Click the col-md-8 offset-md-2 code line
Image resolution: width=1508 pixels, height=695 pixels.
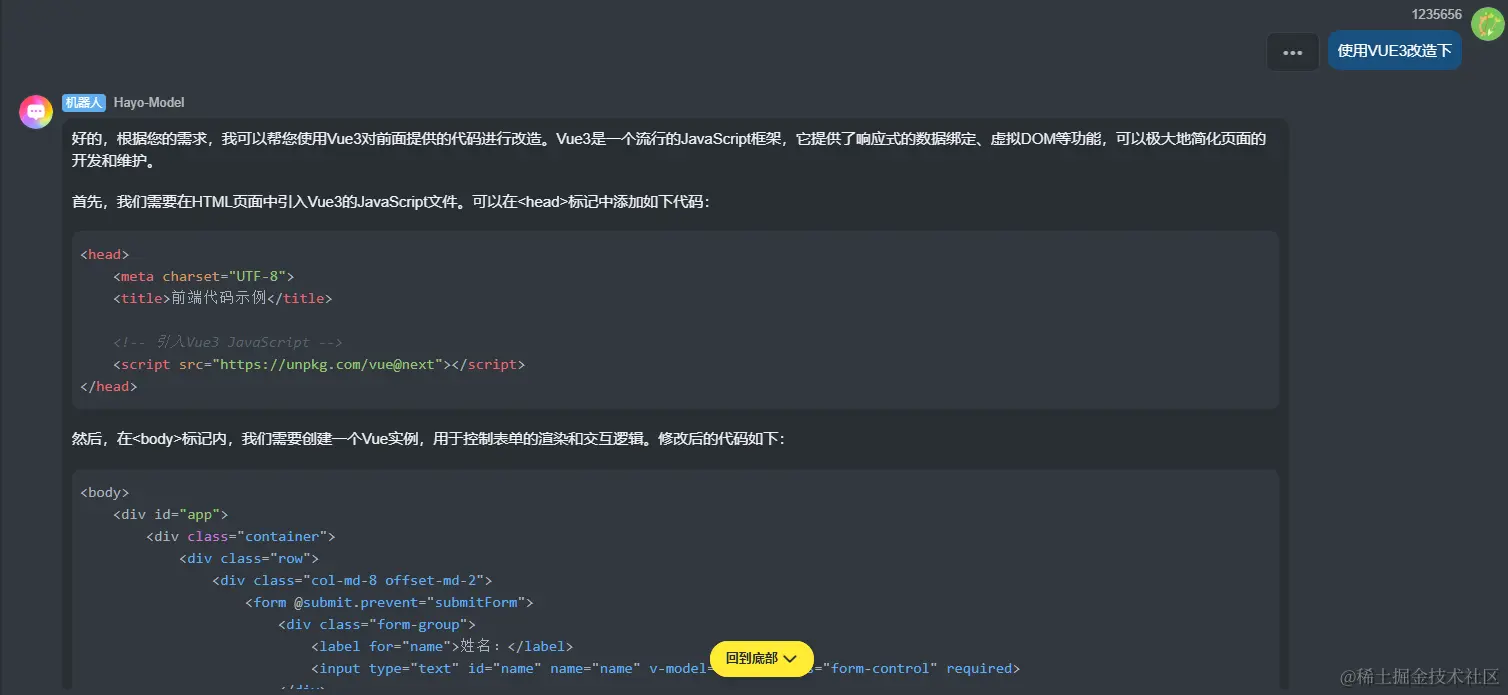click(x=352, y=580)
